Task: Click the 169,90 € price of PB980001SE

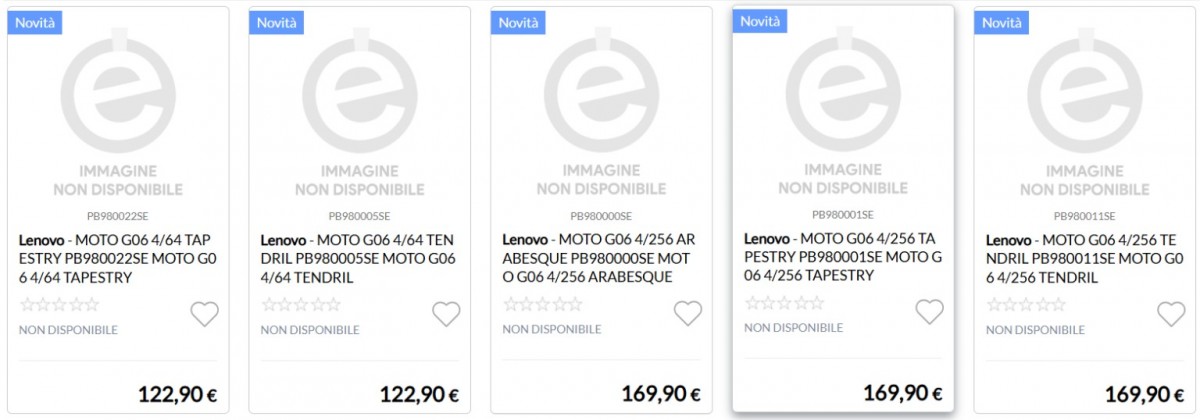Action: coord(901,392)
